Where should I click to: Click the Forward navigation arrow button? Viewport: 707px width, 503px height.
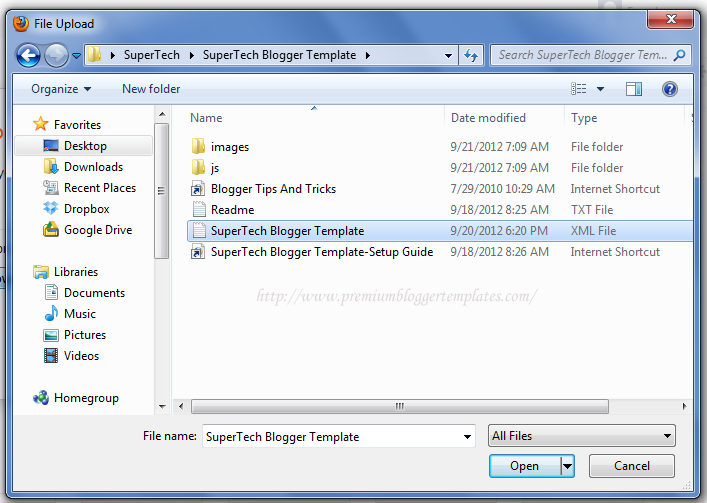[x=56, y=55]
